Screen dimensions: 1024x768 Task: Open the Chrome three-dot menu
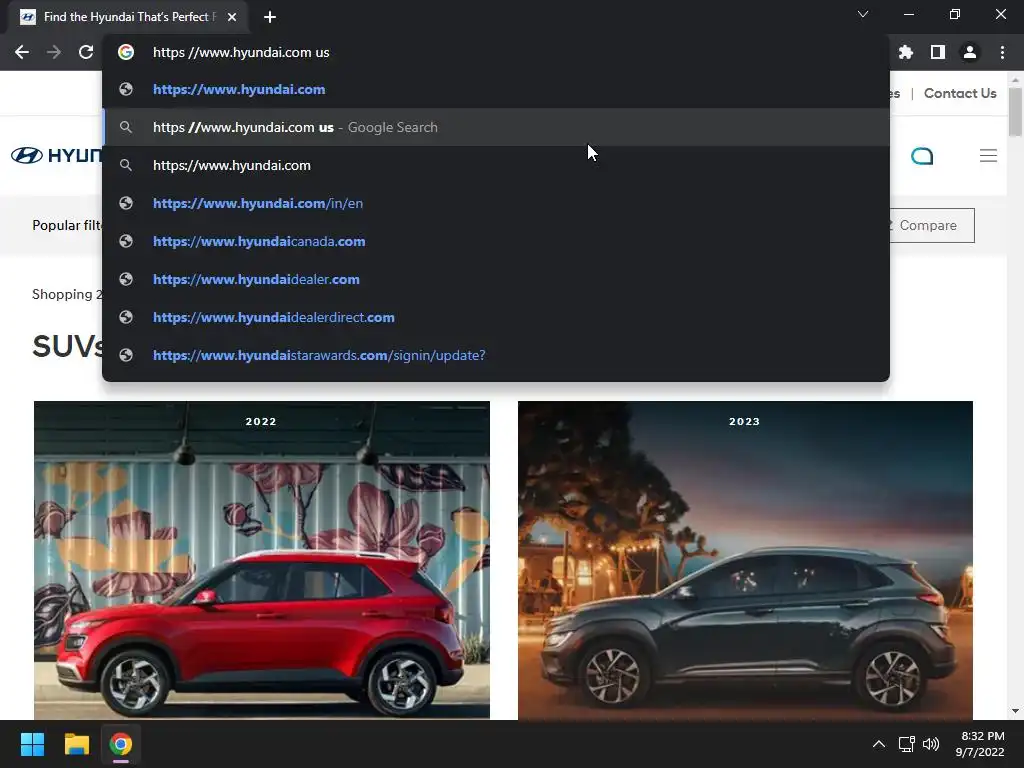click(1002, 52)
